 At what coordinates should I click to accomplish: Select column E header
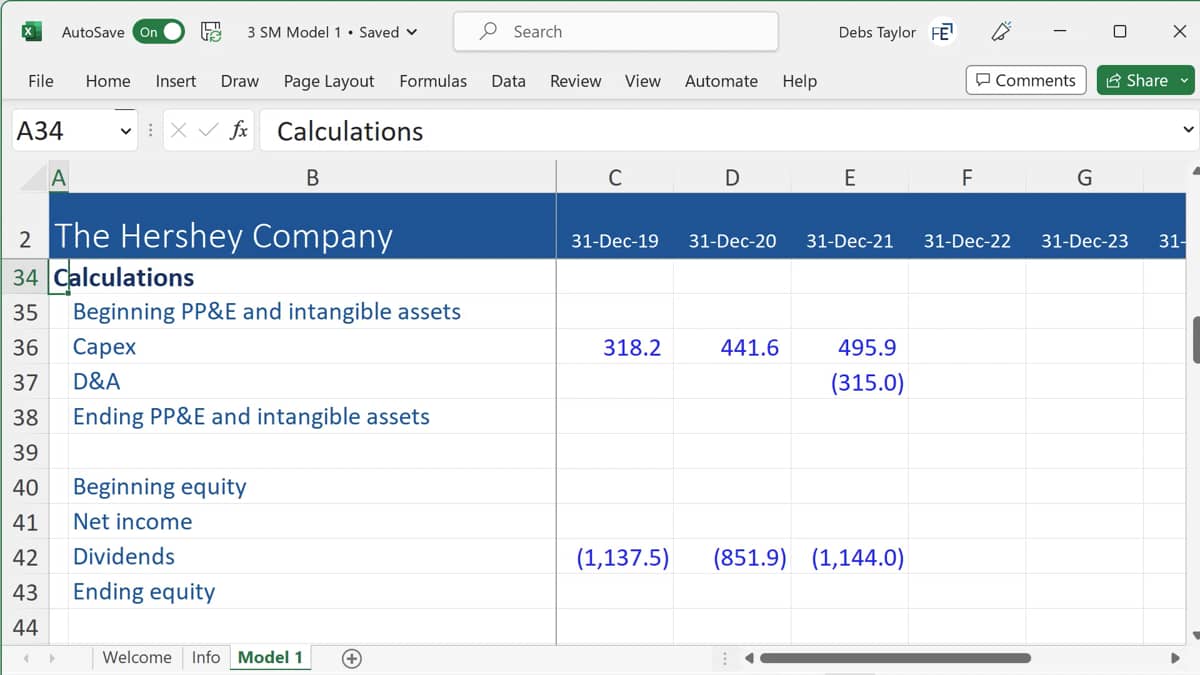(x=849, y=178)
